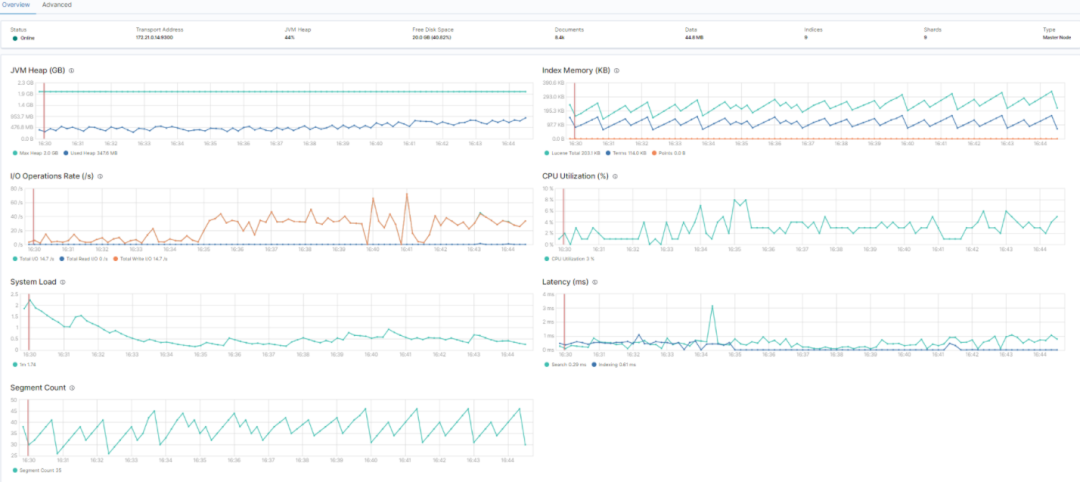Click the Documents count value

[559, 37]
